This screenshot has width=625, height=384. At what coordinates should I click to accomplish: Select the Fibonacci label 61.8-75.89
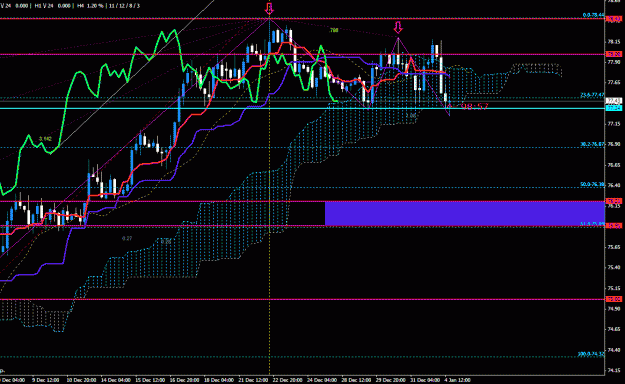coord(592,224)
